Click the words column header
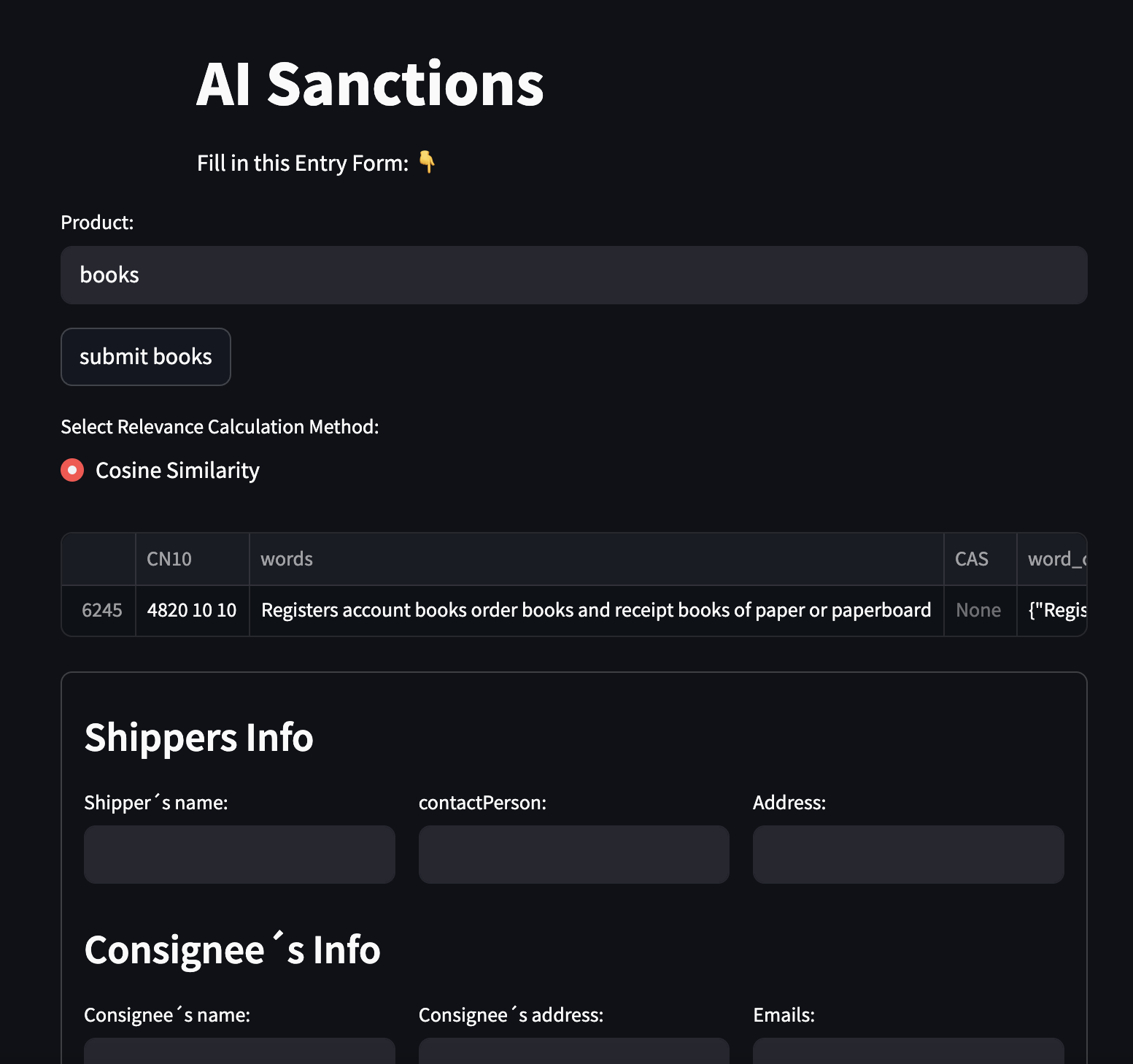Image resolution: width=1133 pixels, height=1064 pixels. click(596, 559)
